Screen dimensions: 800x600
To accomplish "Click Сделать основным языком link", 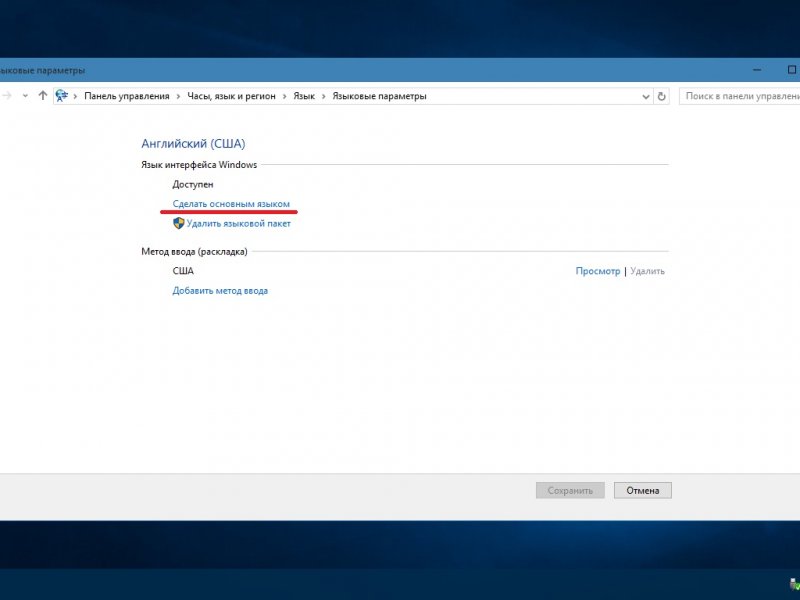I will point(231,204).
